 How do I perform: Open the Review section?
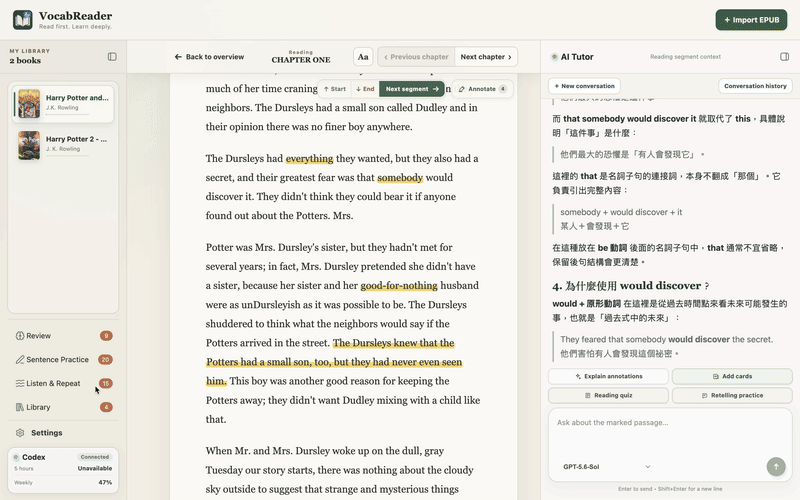coord(63,336)
